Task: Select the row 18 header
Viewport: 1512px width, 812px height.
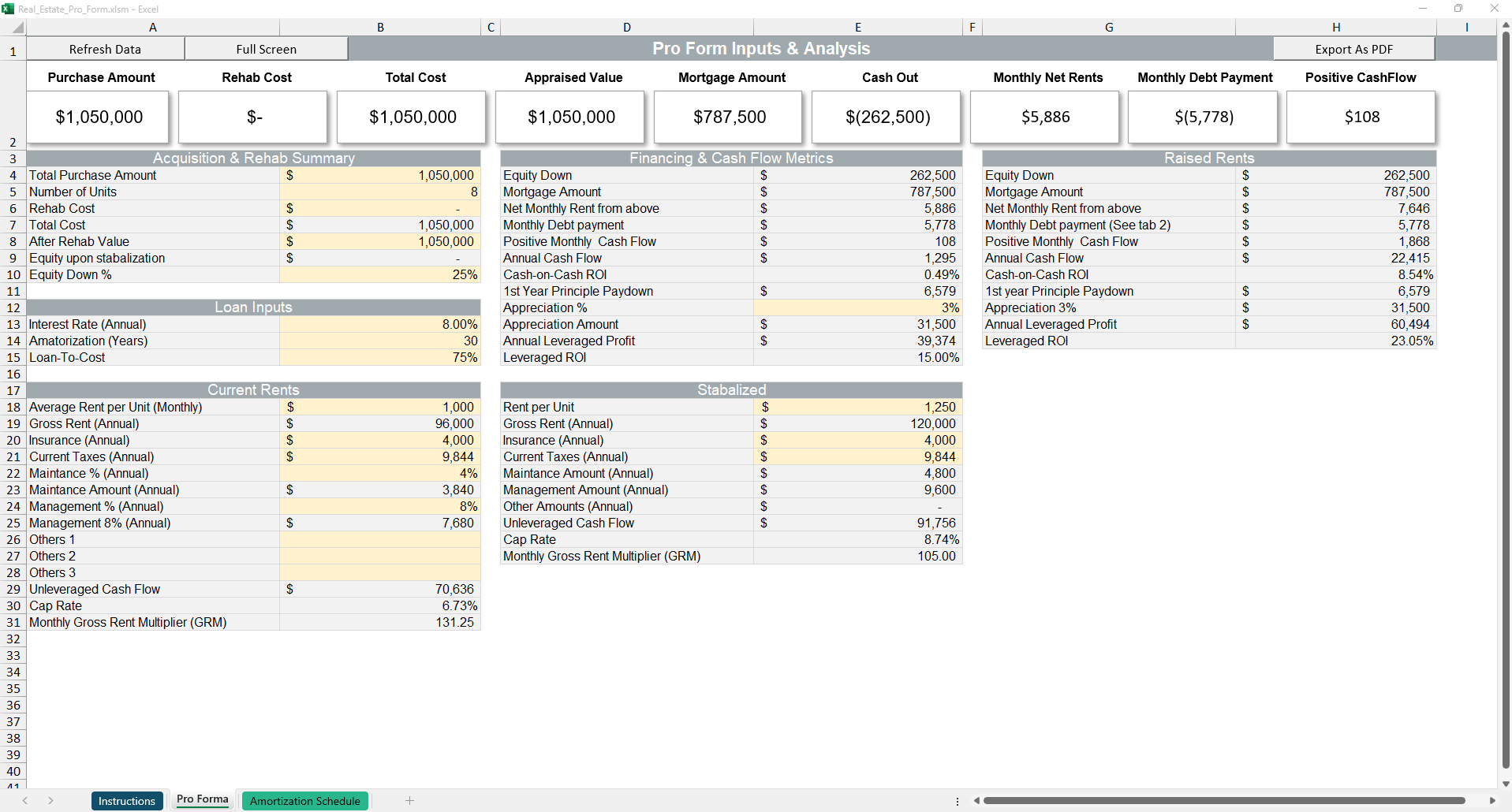Action: click(13, 407)
